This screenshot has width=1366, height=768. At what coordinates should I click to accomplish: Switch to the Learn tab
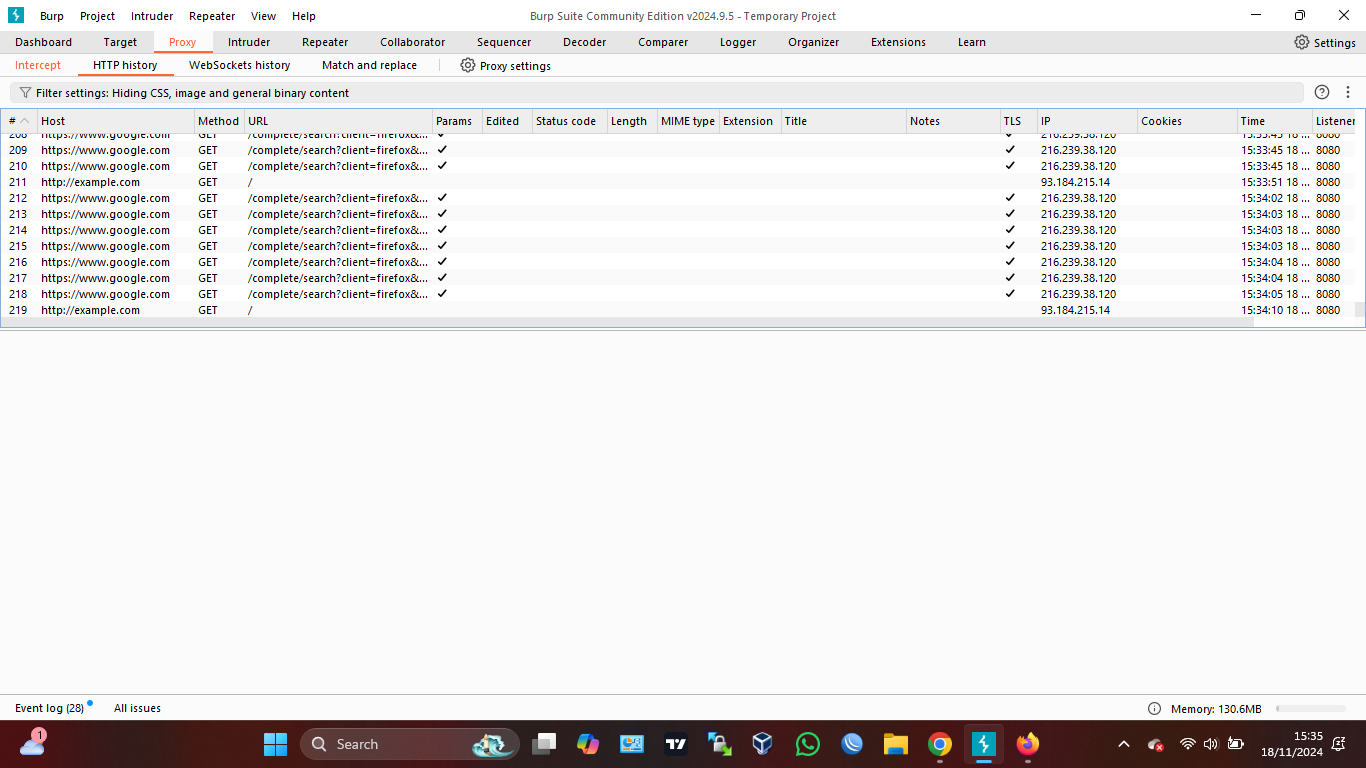[x=972, y=42]
